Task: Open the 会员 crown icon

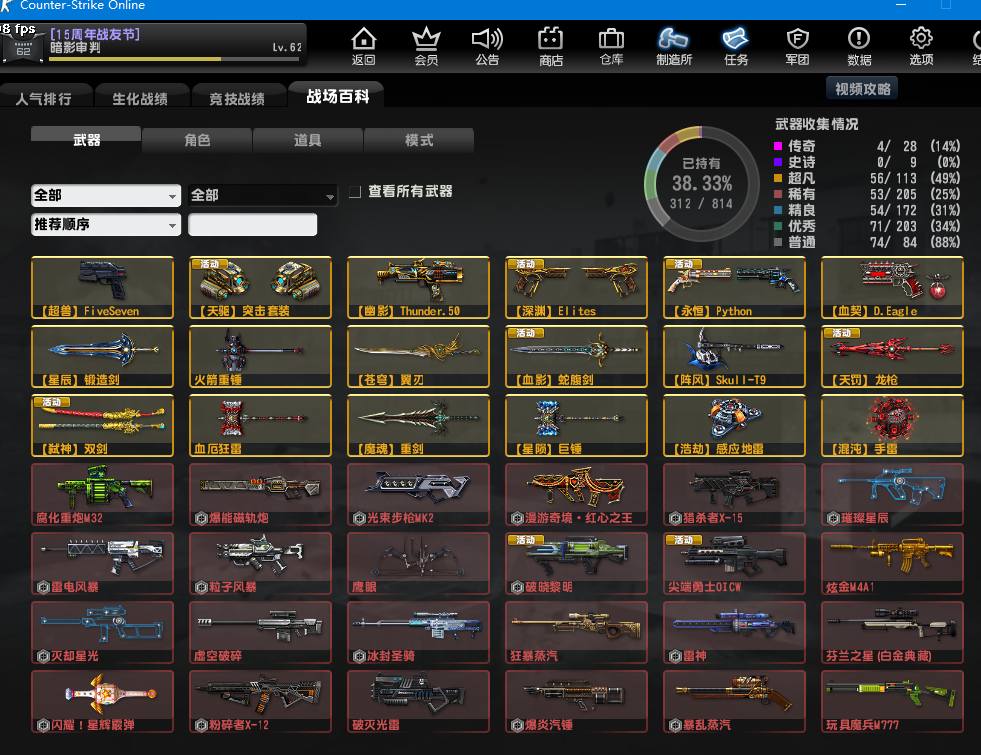Action: [x=426, y=46]
